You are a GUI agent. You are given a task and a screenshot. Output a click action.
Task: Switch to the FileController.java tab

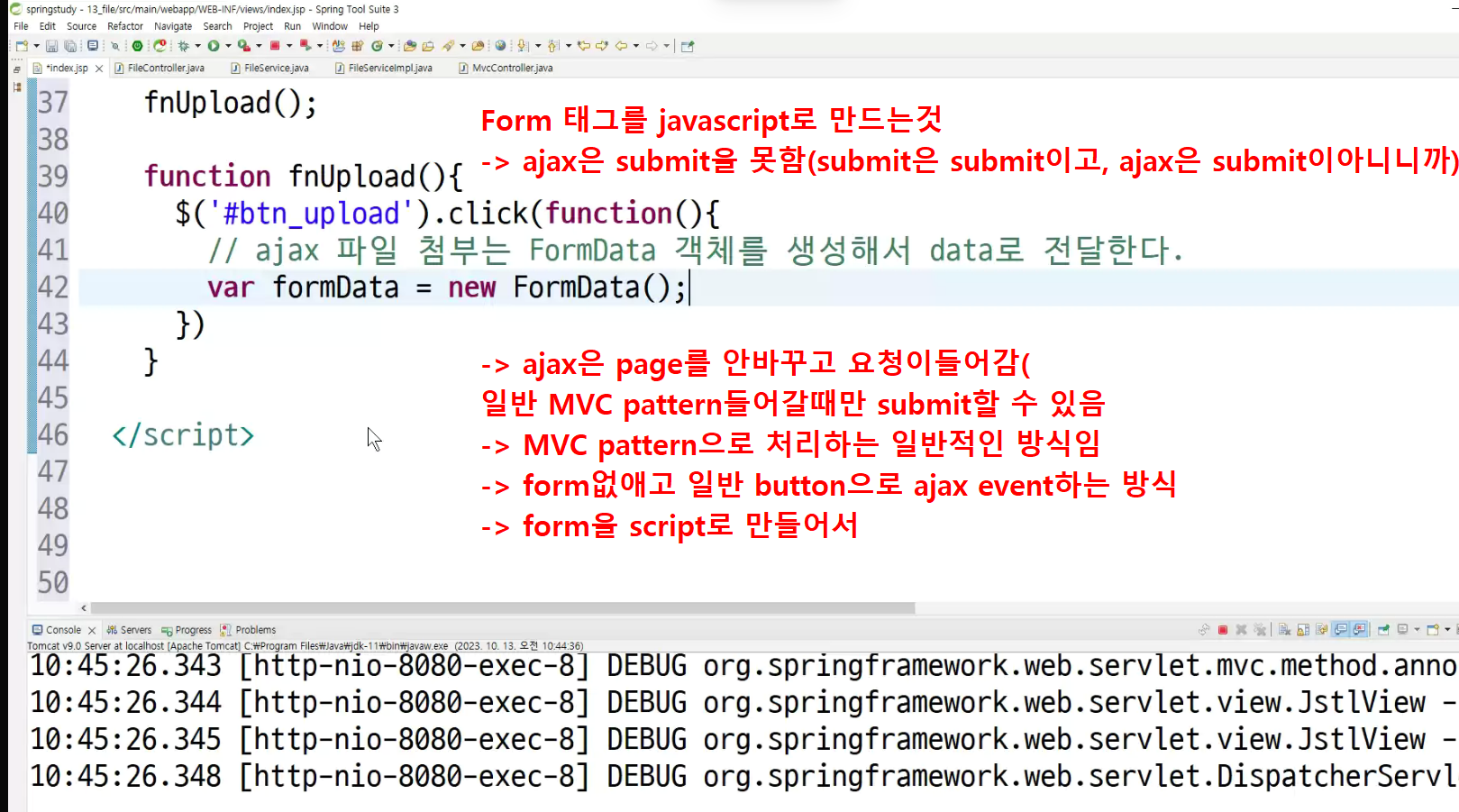coord(160,68)
